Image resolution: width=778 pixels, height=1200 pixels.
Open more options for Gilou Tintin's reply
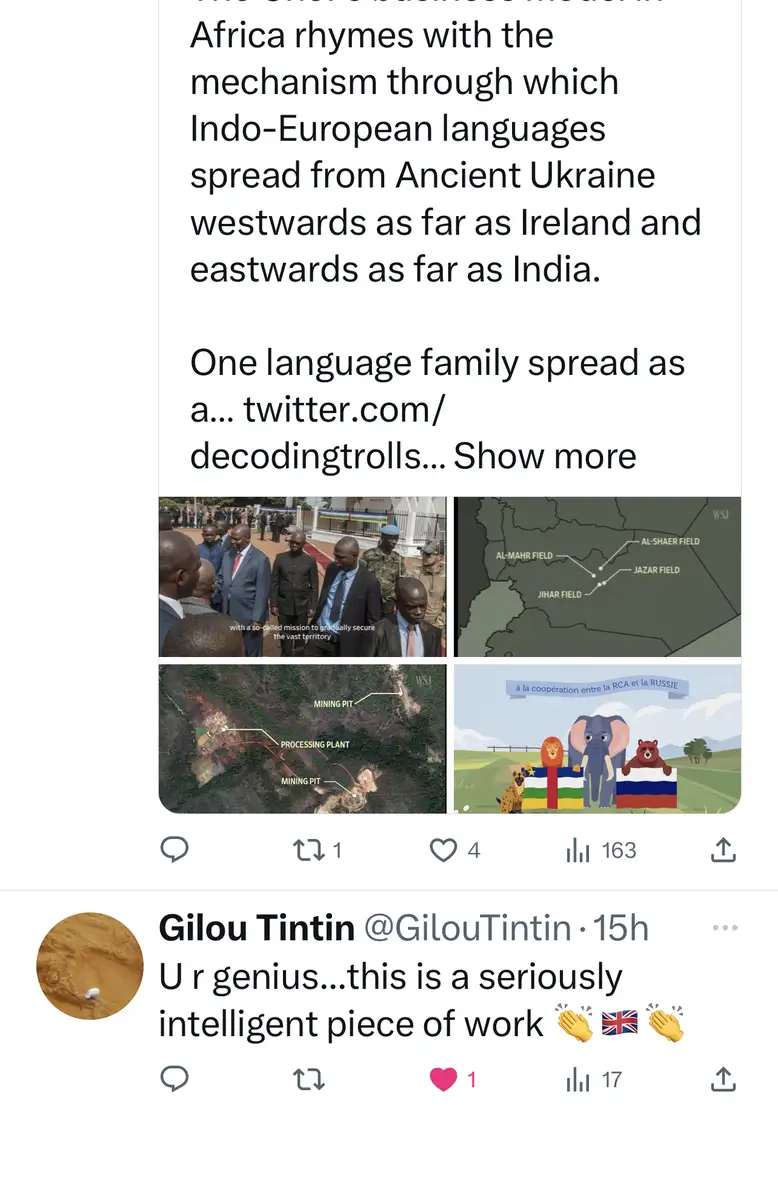pos(724,928)
